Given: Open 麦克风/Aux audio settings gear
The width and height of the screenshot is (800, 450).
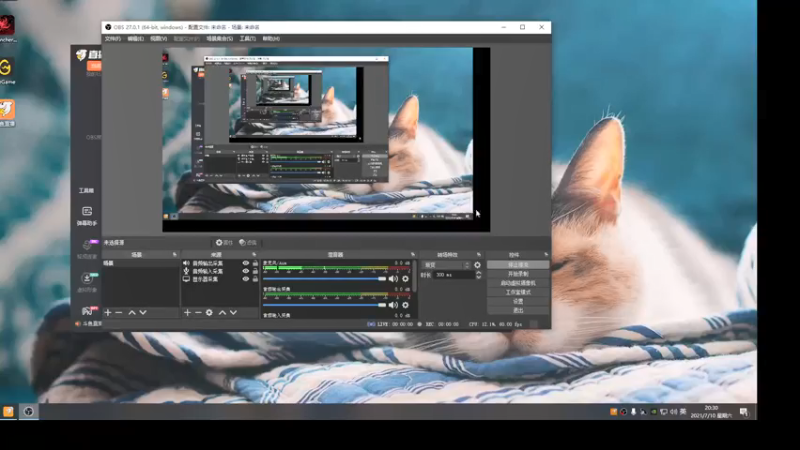Looking at the screenshot, I should (x=406, y=279).
